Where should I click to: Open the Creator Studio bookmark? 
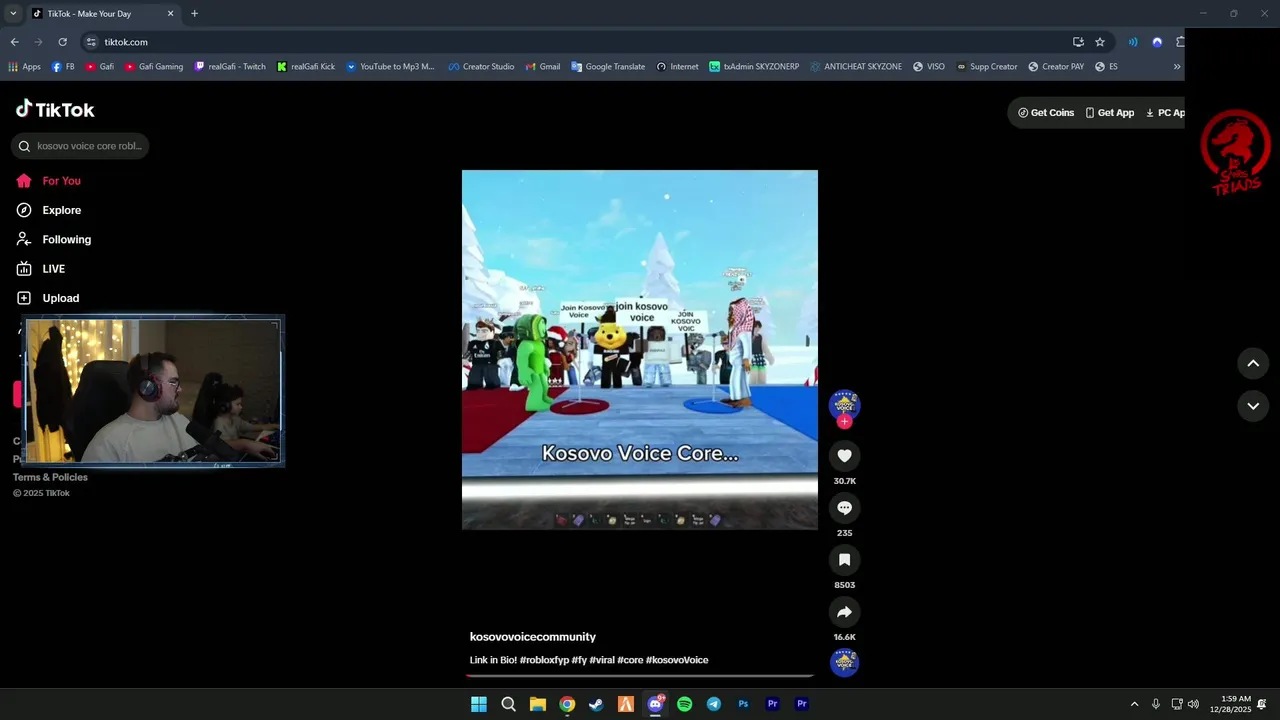point(481,67)
